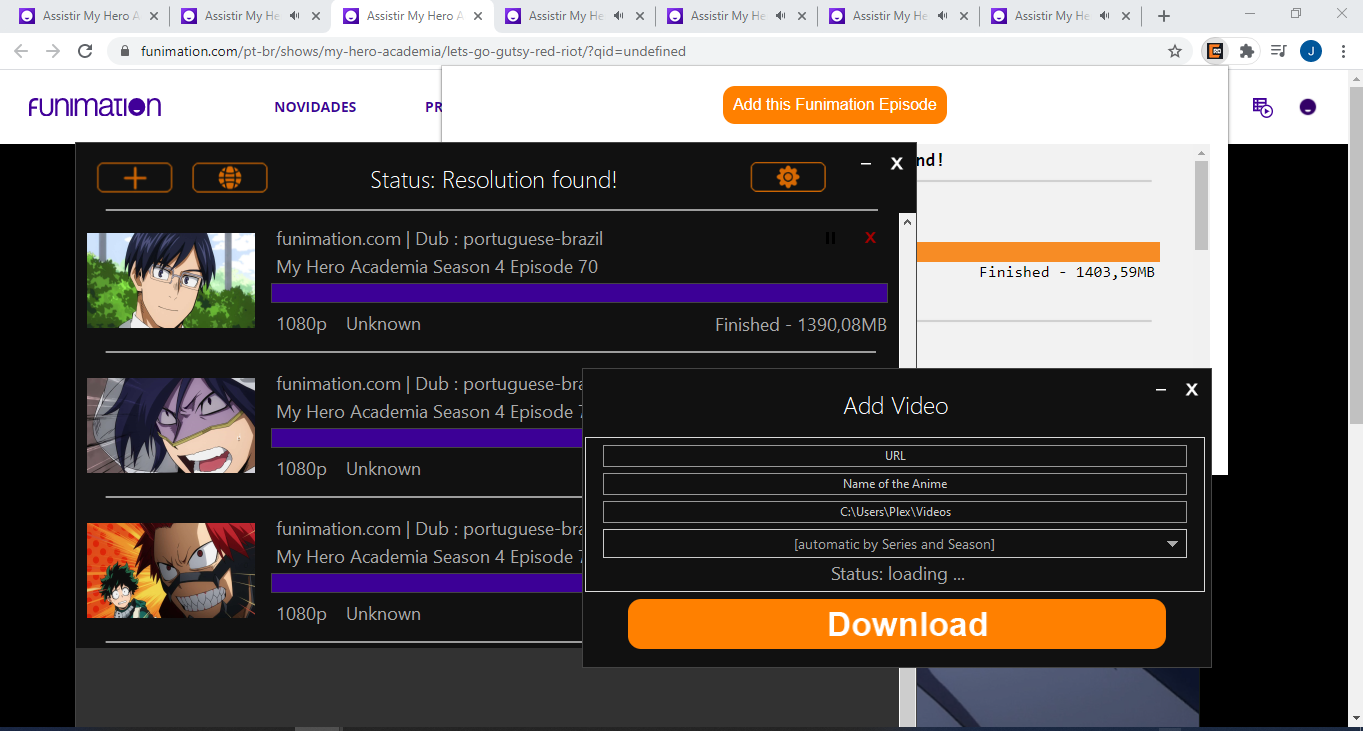
Task: Open Chrome's media controls icon
Action: 1278,50
